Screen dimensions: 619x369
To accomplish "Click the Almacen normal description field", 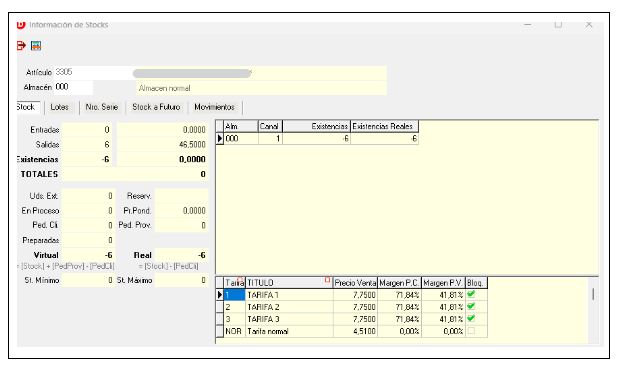I will pyautogui.click(x=261, y=88).
